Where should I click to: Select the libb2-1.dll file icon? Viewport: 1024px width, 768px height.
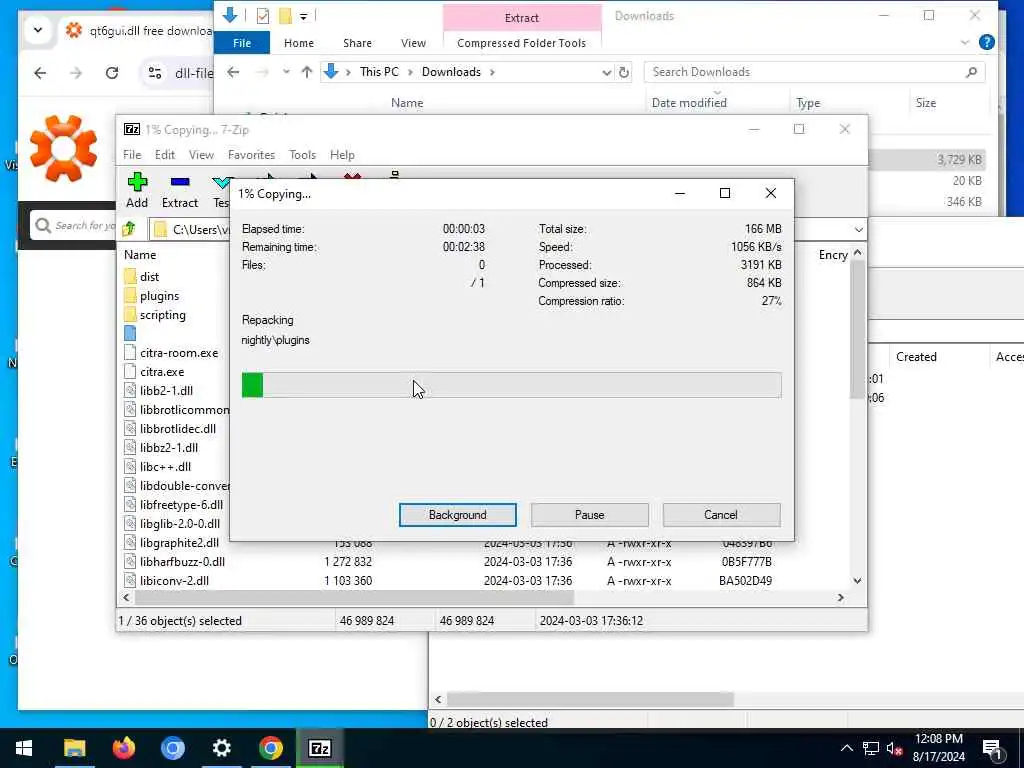[x=130, y=391]
